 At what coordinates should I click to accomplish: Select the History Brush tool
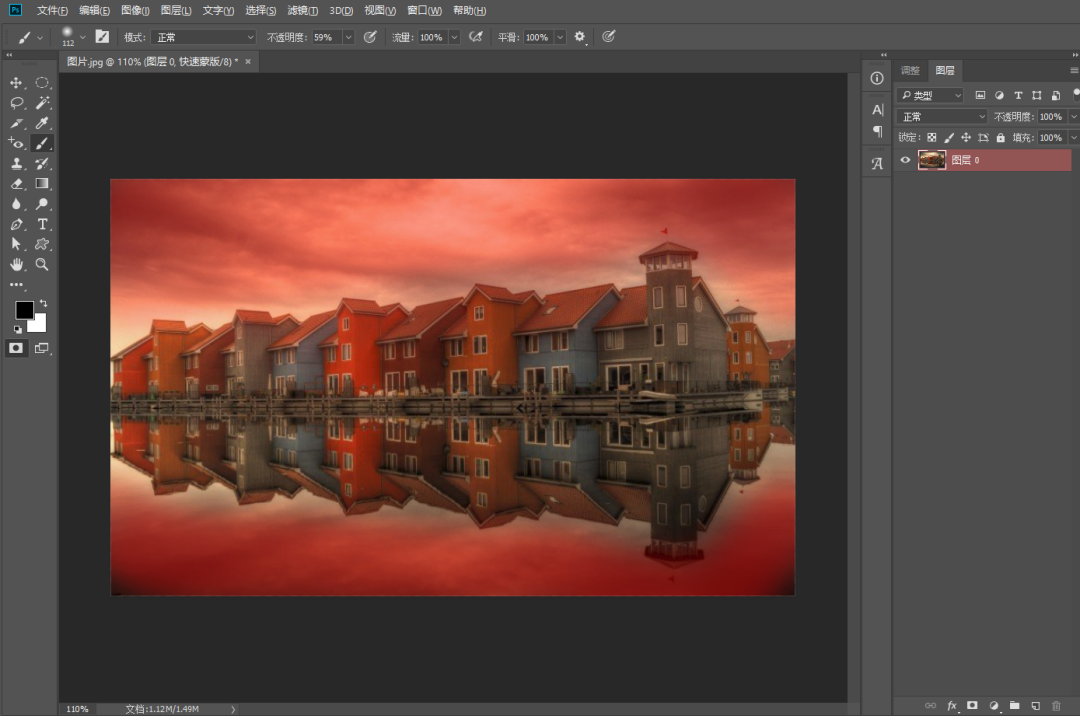[42, 164]
